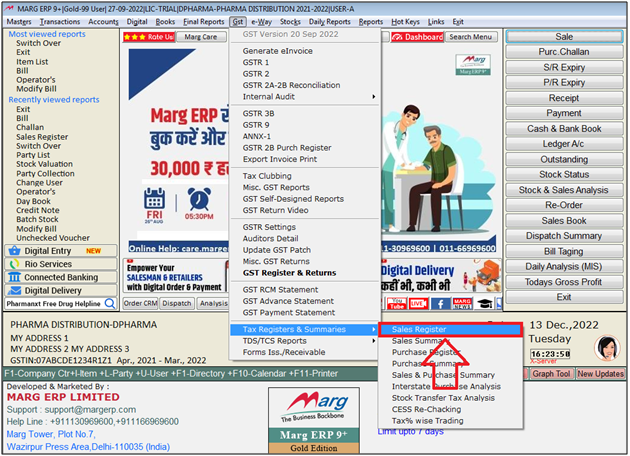Open Purc.Challan shortcut button

coord(564,52)
